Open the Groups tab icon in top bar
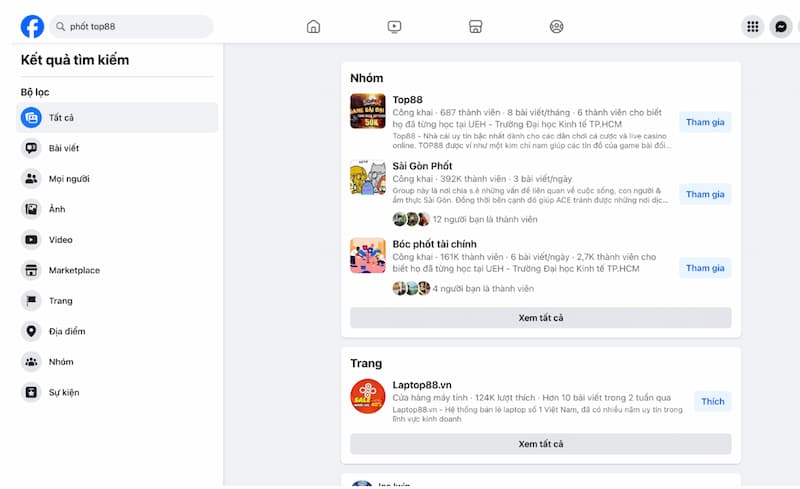 pos(557,27)
